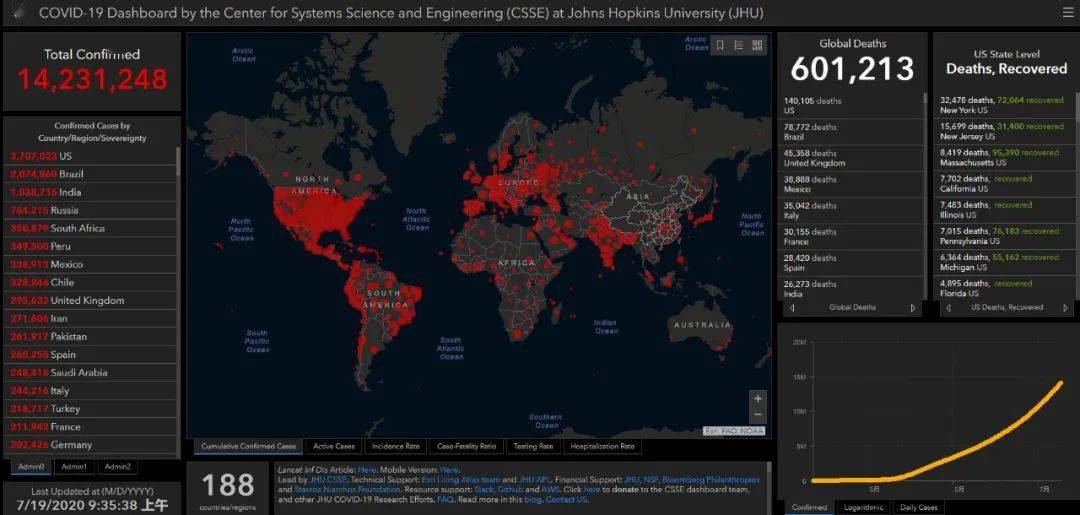The width and height of the screenshot is (1080, 515).
Task: Select the Active Cases map tab
Action: point(334,446)
